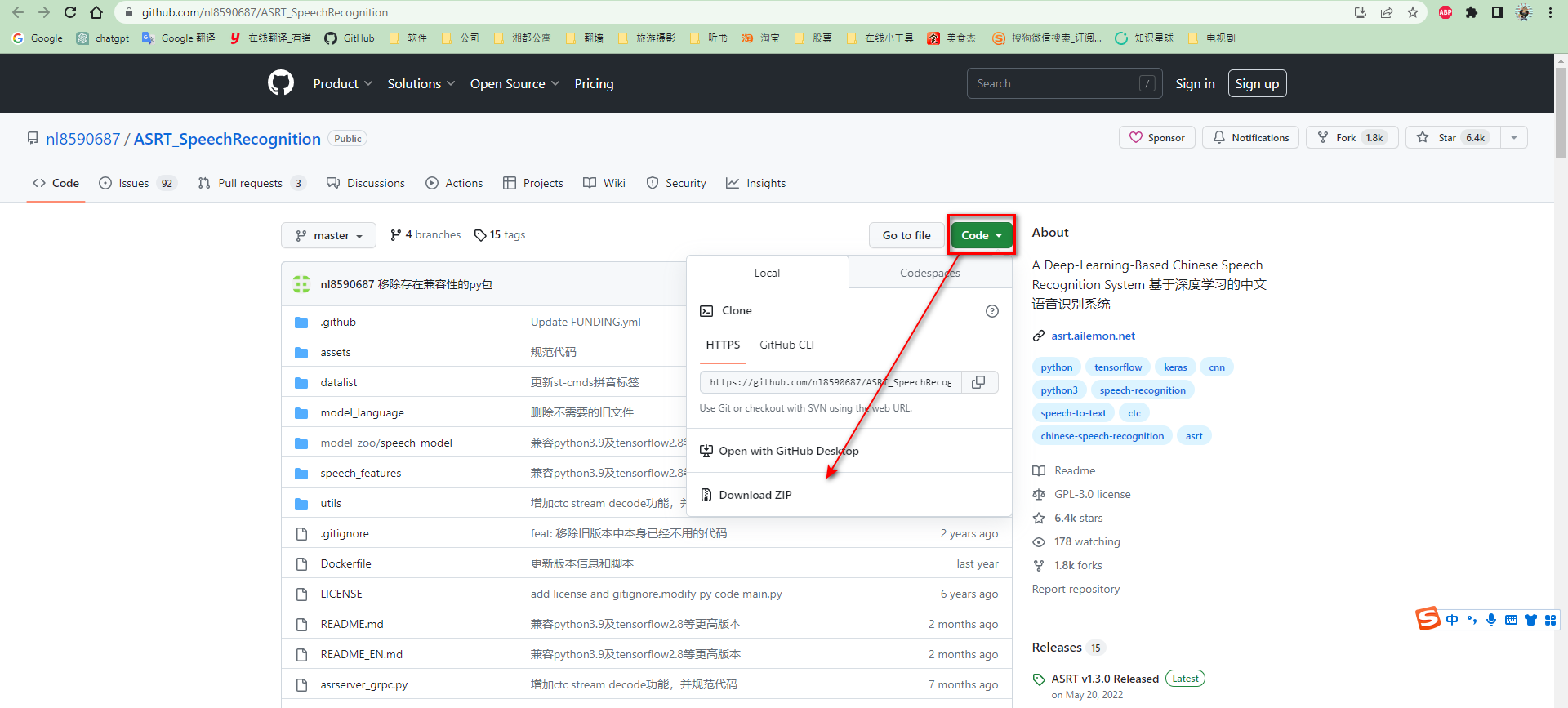The image size is (1568, 708).
Task: Click the tensorflow topic tag
Action: [x=1118, y=367]
